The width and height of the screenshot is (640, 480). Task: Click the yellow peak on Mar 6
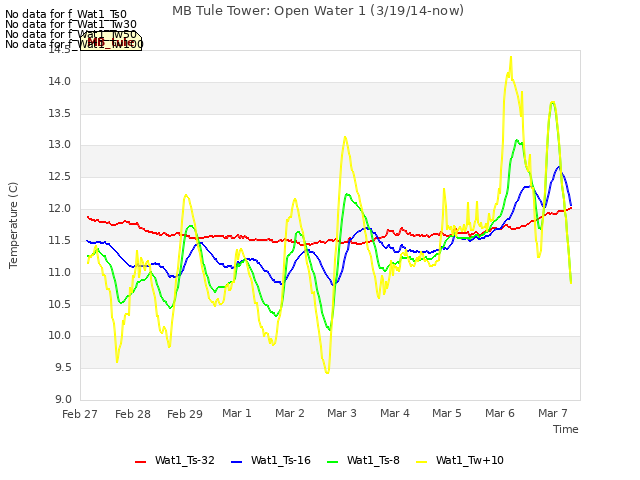(511, 58)
